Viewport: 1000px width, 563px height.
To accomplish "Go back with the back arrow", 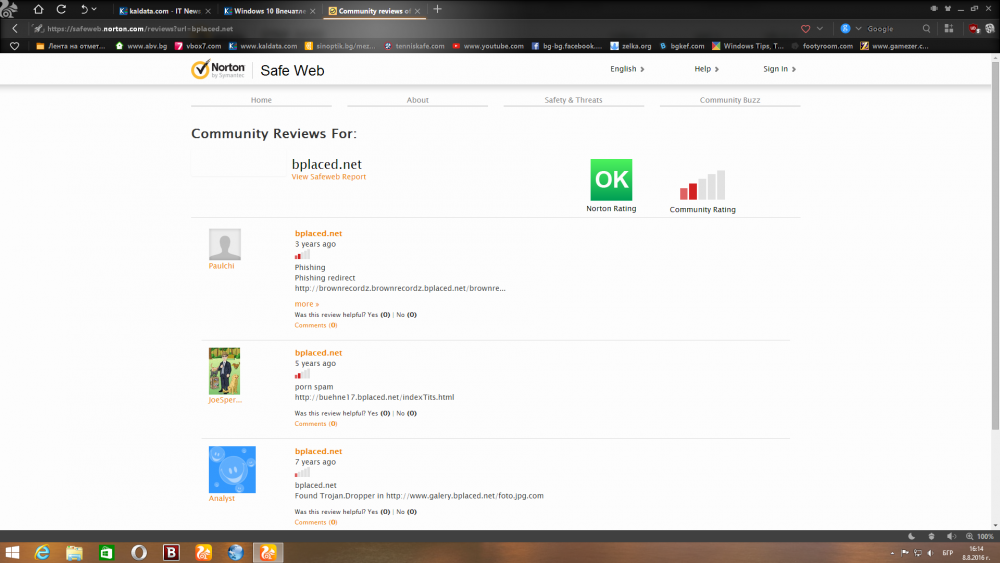I will 15,29.
